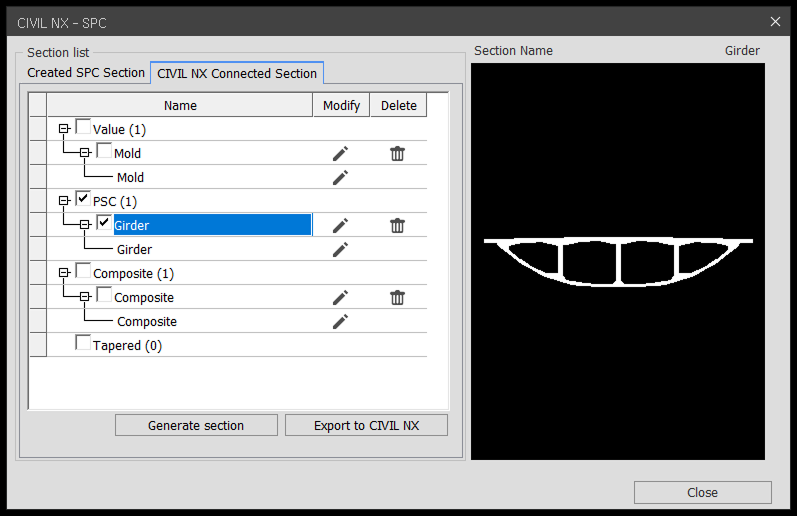The height and width of the screenshot is (516, 797).
Task: Click the Delete column header
Action: 398,105
